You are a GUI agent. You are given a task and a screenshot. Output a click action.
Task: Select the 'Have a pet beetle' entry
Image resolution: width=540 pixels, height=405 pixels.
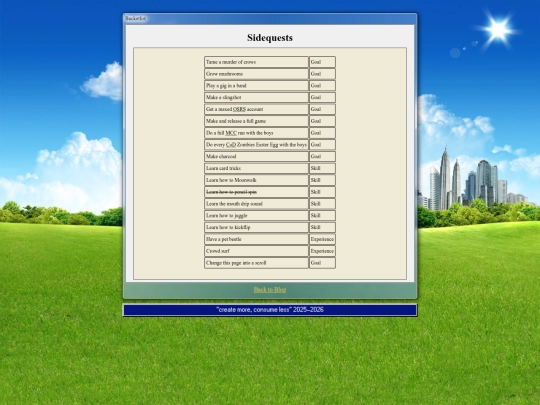(256, 239)
